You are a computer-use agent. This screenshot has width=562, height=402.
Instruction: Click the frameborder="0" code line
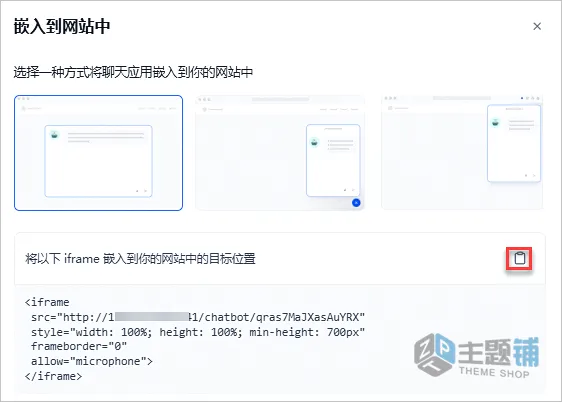click(79, 346)
